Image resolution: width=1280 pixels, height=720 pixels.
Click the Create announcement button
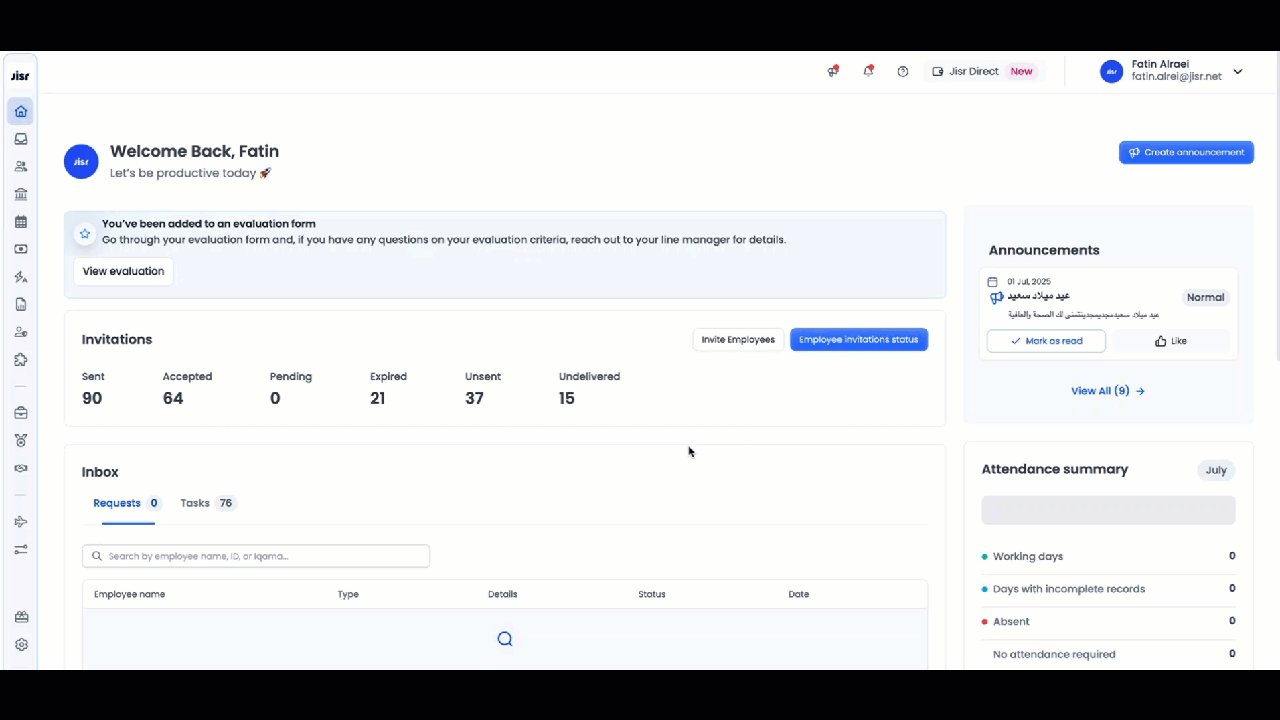[x=1186, y=152]
